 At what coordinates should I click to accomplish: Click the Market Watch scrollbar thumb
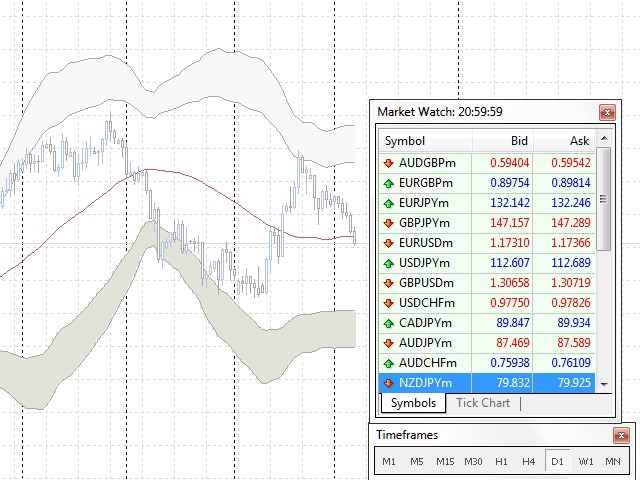pos(604,199)
